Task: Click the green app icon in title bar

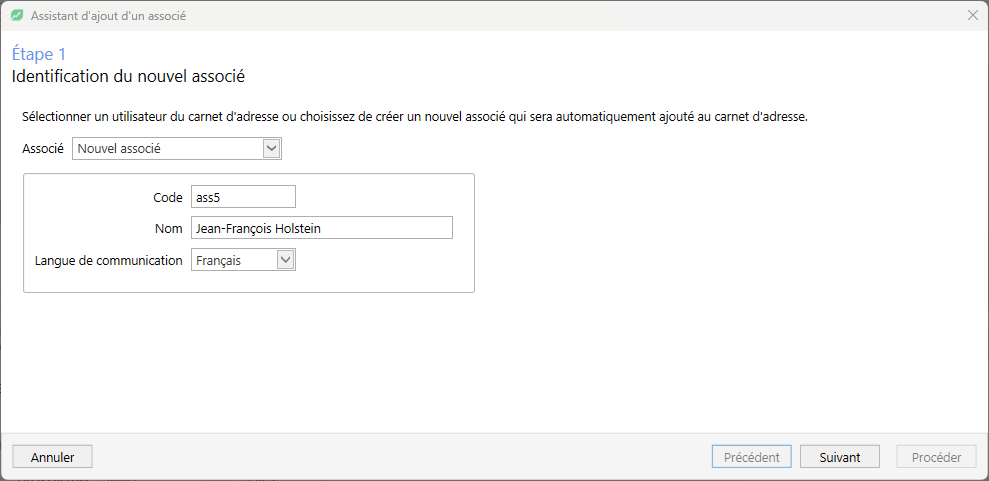Action: [x=17, y=16]
